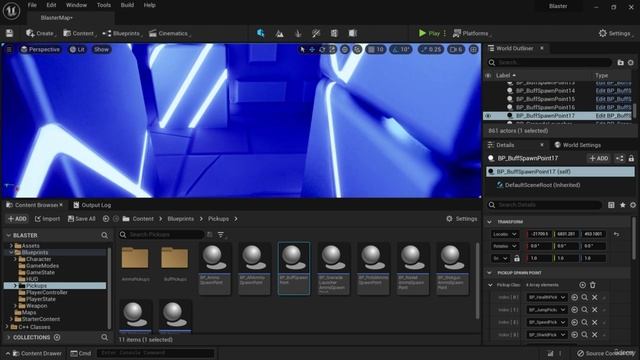Switch to the Output Log tab
Image resolution: width=640 pixels, height=360 pixels.
coord(92,205)
